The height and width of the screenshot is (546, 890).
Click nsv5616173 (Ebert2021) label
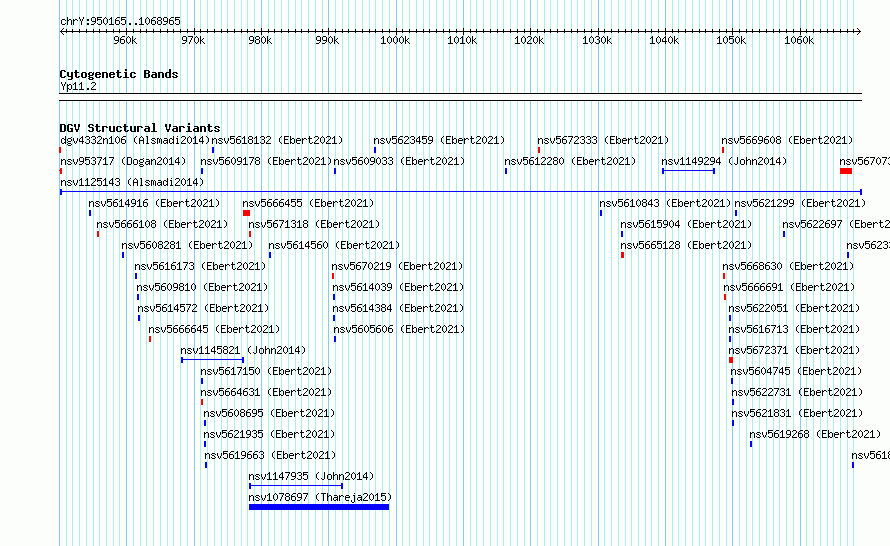point(200,266)
